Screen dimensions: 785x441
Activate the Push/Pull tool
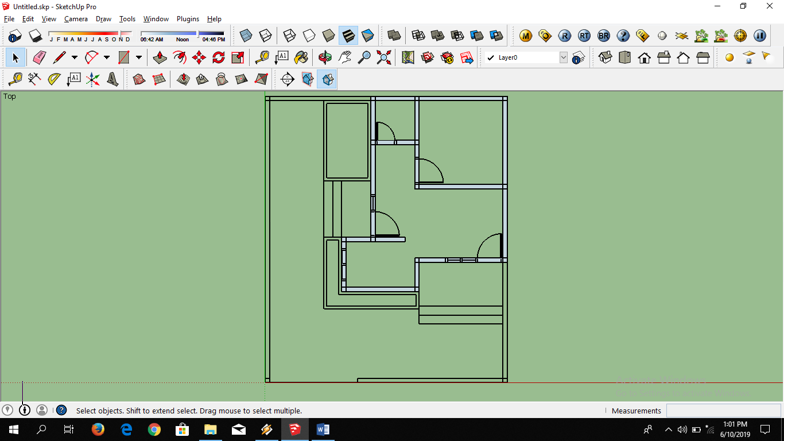coord(160,58)
